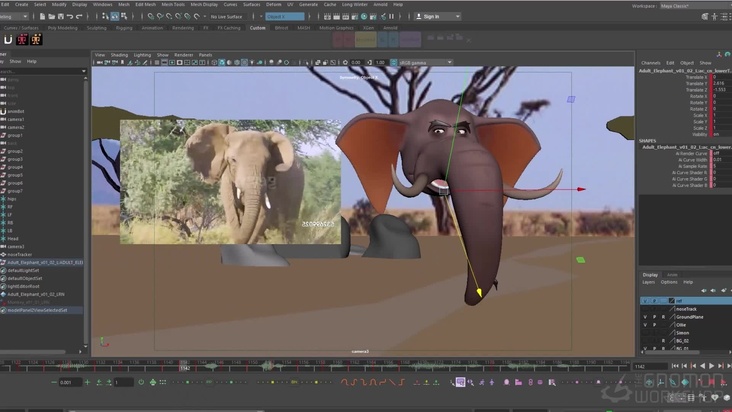This screenshot has height=412, width=732.
Task: Click the viewport gear icon beside the 0.00 field
Action: [x=345, y=63]
